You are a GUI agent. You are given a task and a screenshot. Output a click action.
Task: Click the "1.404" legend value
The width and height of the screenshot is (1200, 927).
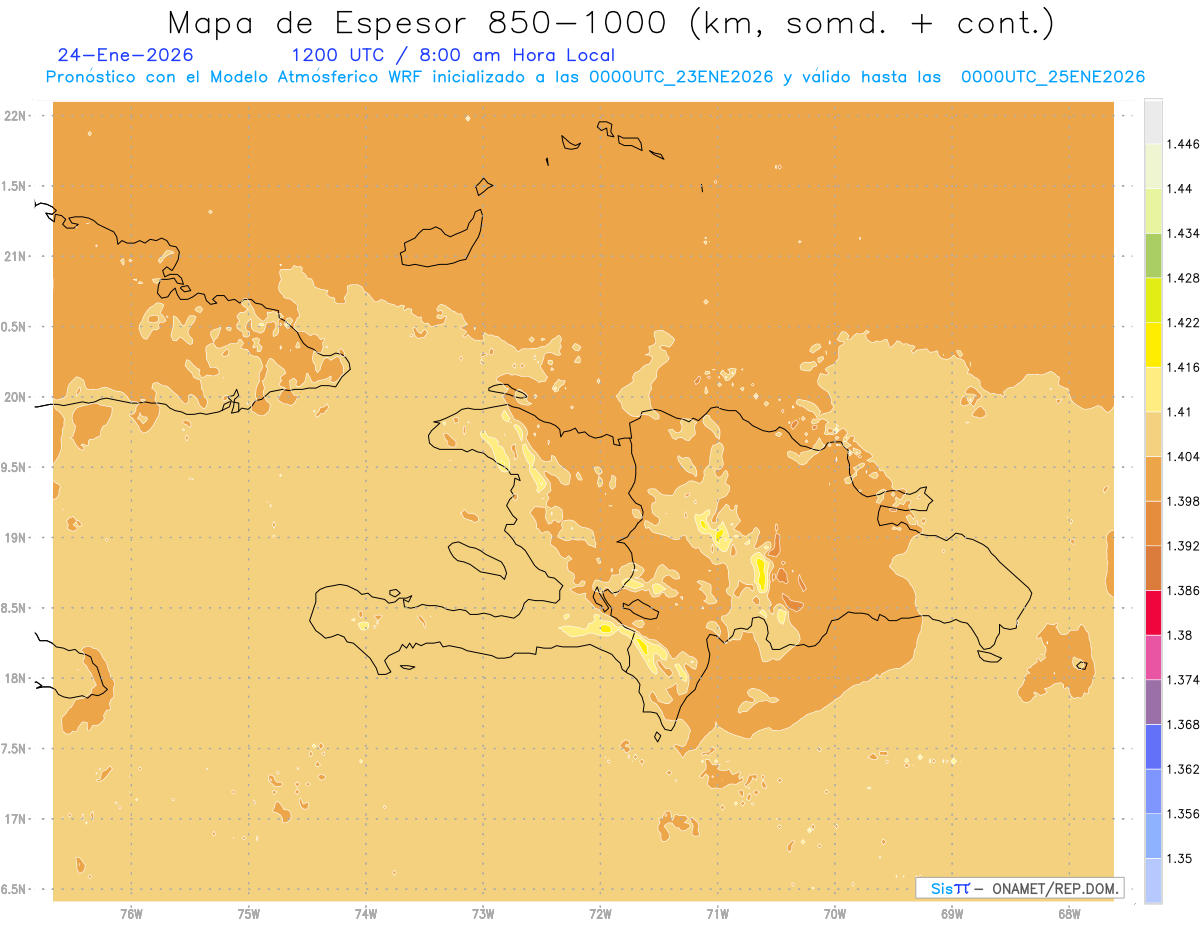tap(1183, 456)
